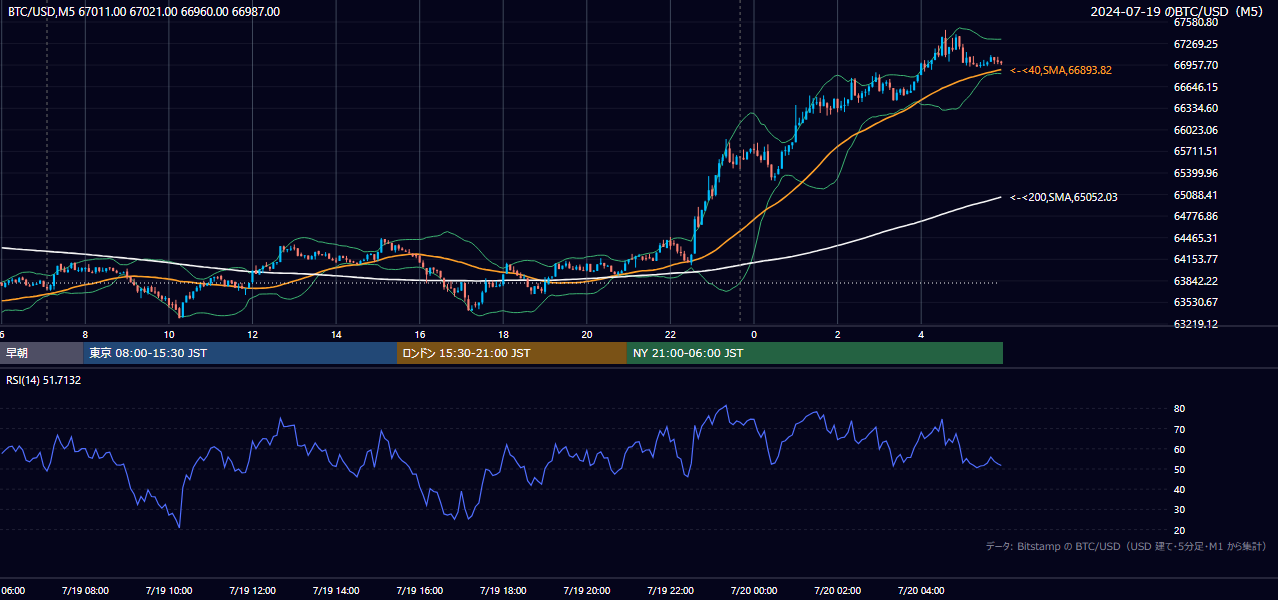Click price axis value 66334.60
This screenshot has width=1278, height=600.
1196,108
